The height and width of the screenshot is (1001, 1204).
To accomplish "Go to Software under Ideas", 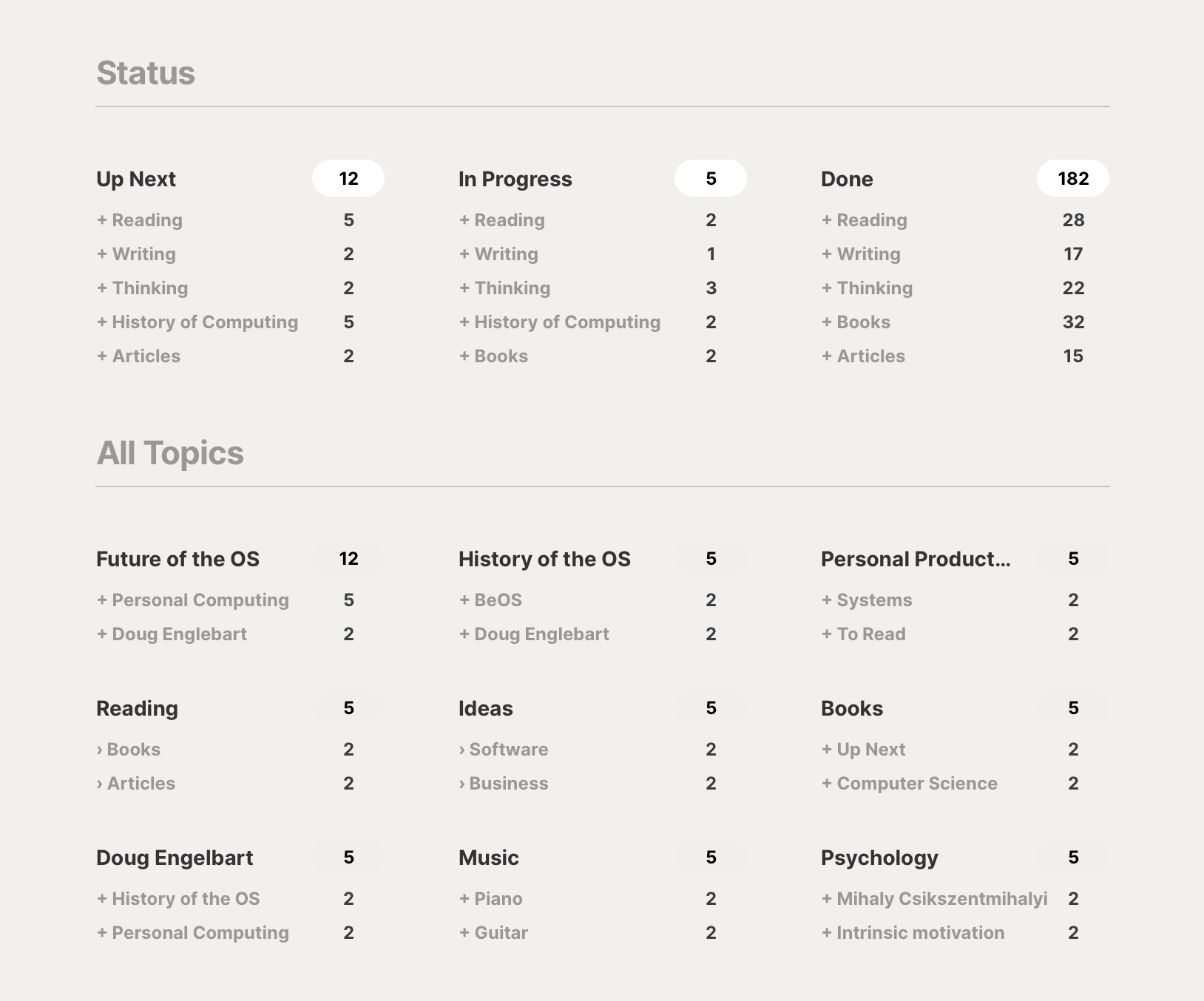I will pos(504,749).
